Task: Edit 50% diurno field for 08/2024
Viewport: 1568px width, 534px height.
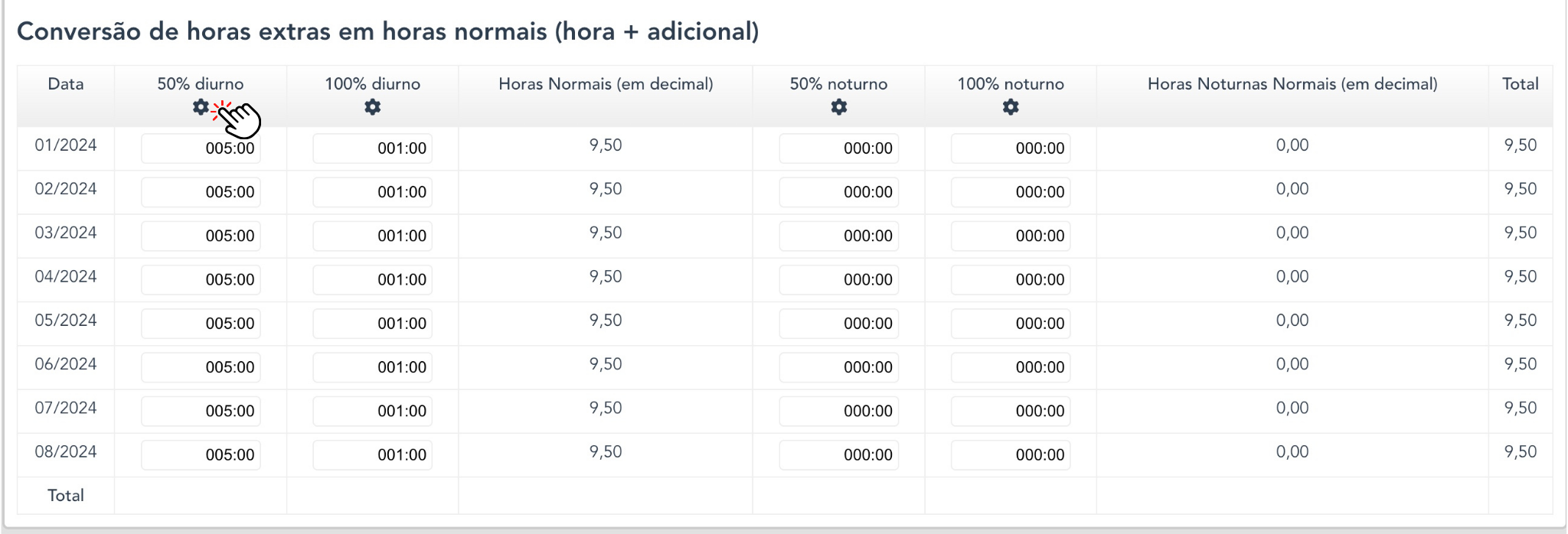Action: [201, 454]
